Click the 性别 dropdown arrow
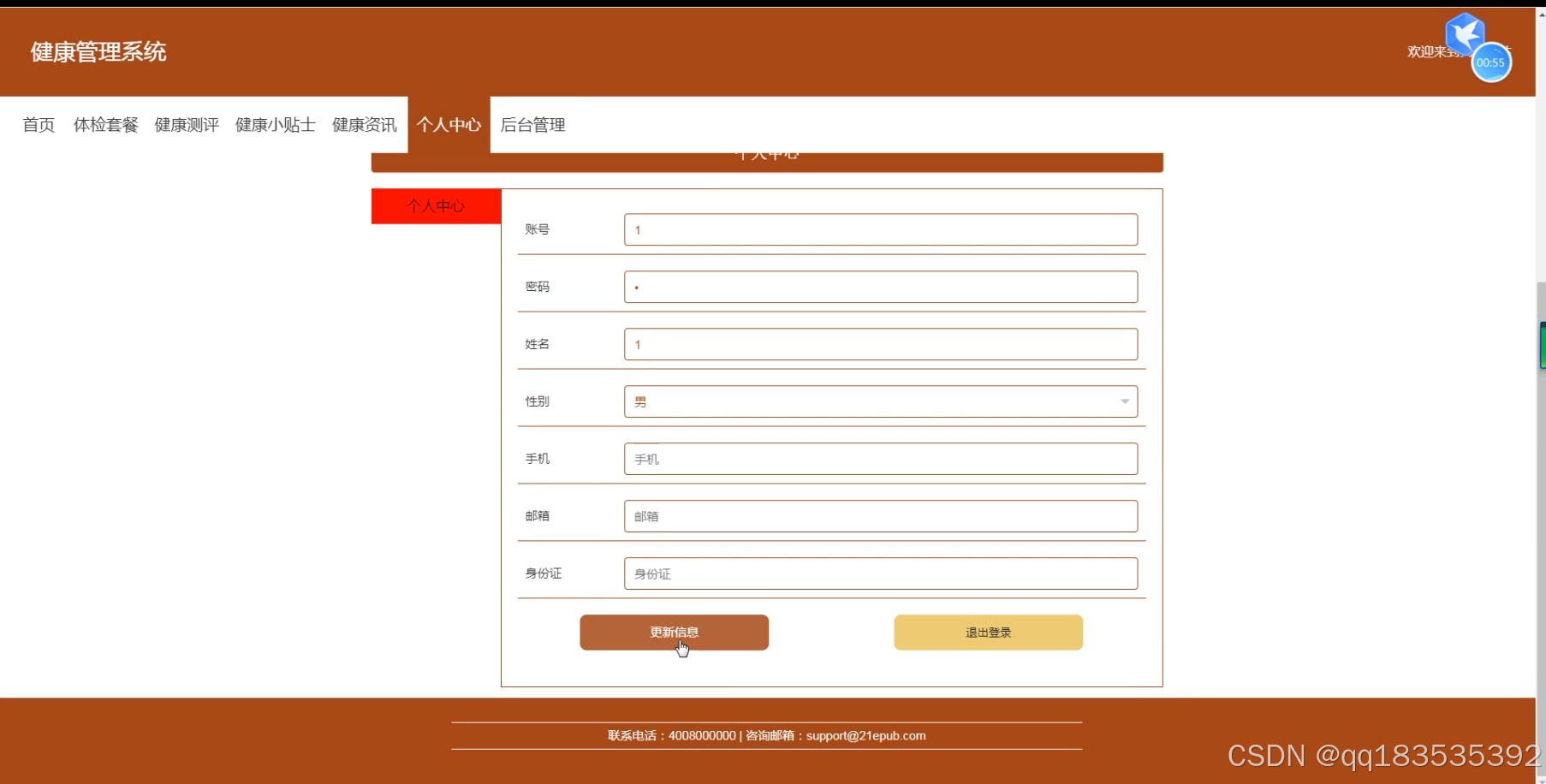The image size is (1546, 784). (x=1125, y=401)
